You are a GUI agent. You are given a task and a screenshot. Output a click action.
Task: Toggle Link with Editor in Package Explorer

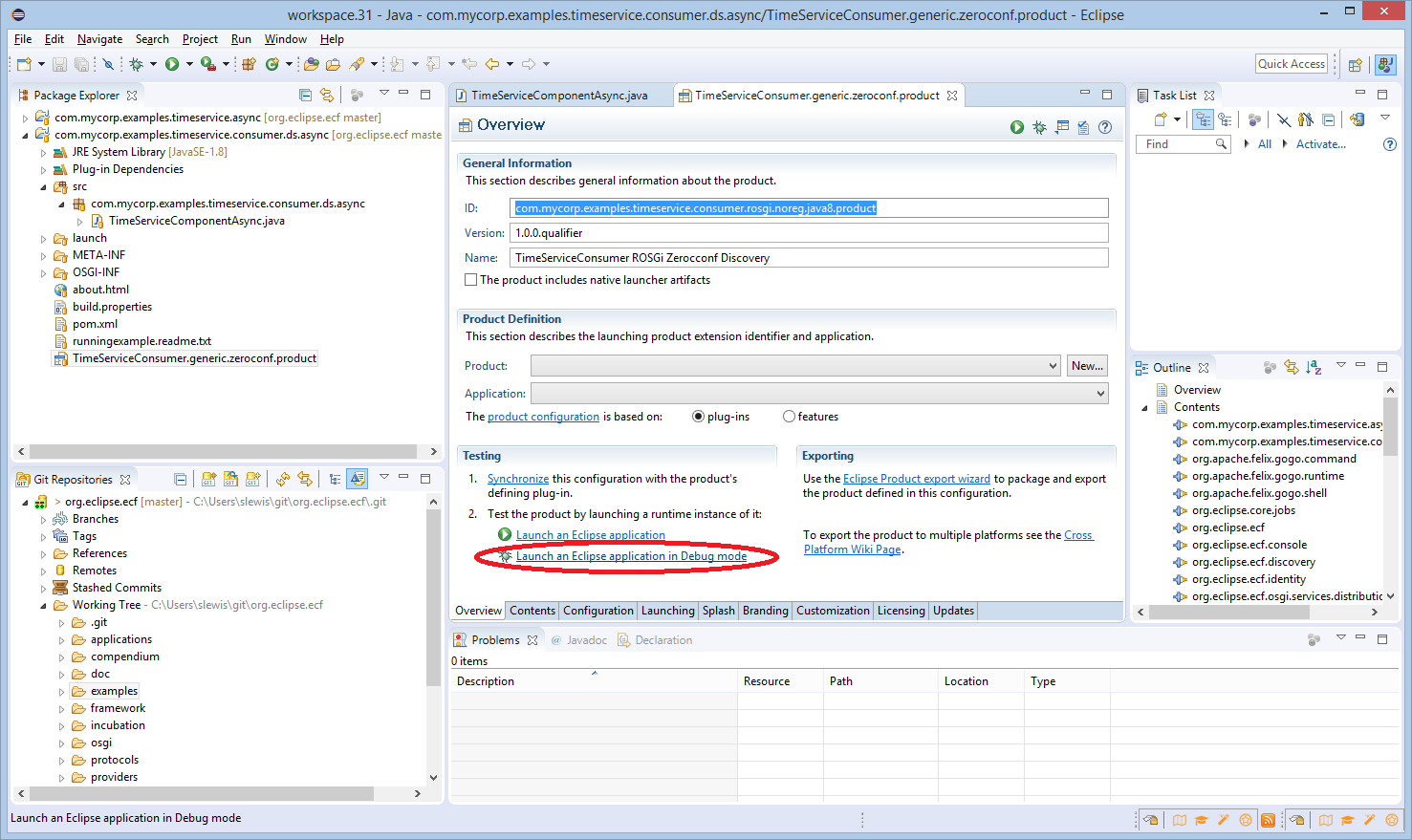(327, 95)
